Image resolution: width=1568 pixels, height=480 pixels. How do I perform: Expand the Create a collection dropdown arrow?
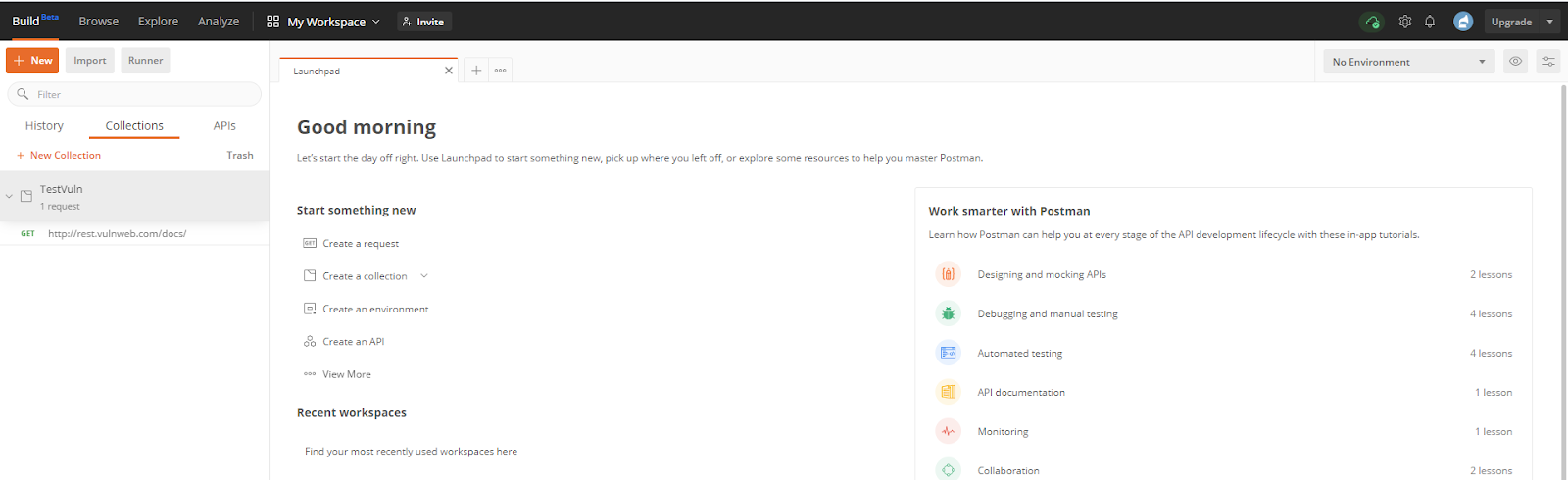coord(424,276)
